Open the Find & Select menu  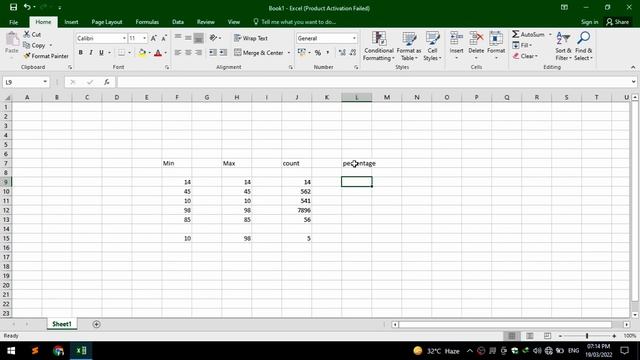583,46
